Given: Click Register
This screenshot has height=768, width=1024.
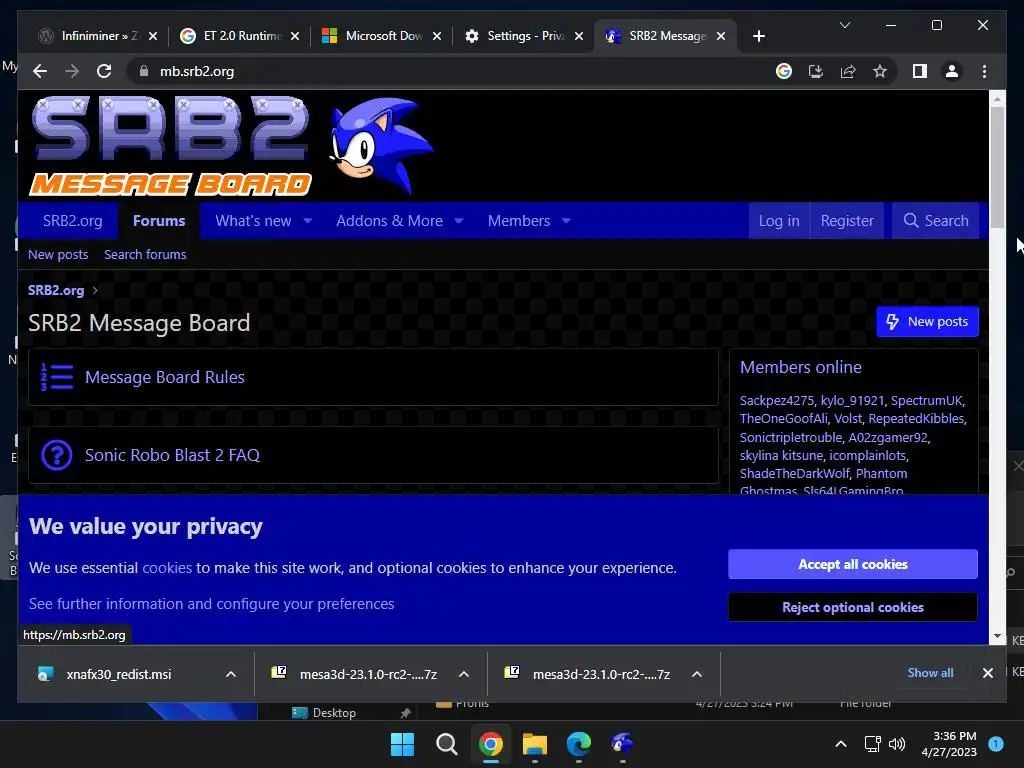Looking at the screenshot, I should pos(847,221).
